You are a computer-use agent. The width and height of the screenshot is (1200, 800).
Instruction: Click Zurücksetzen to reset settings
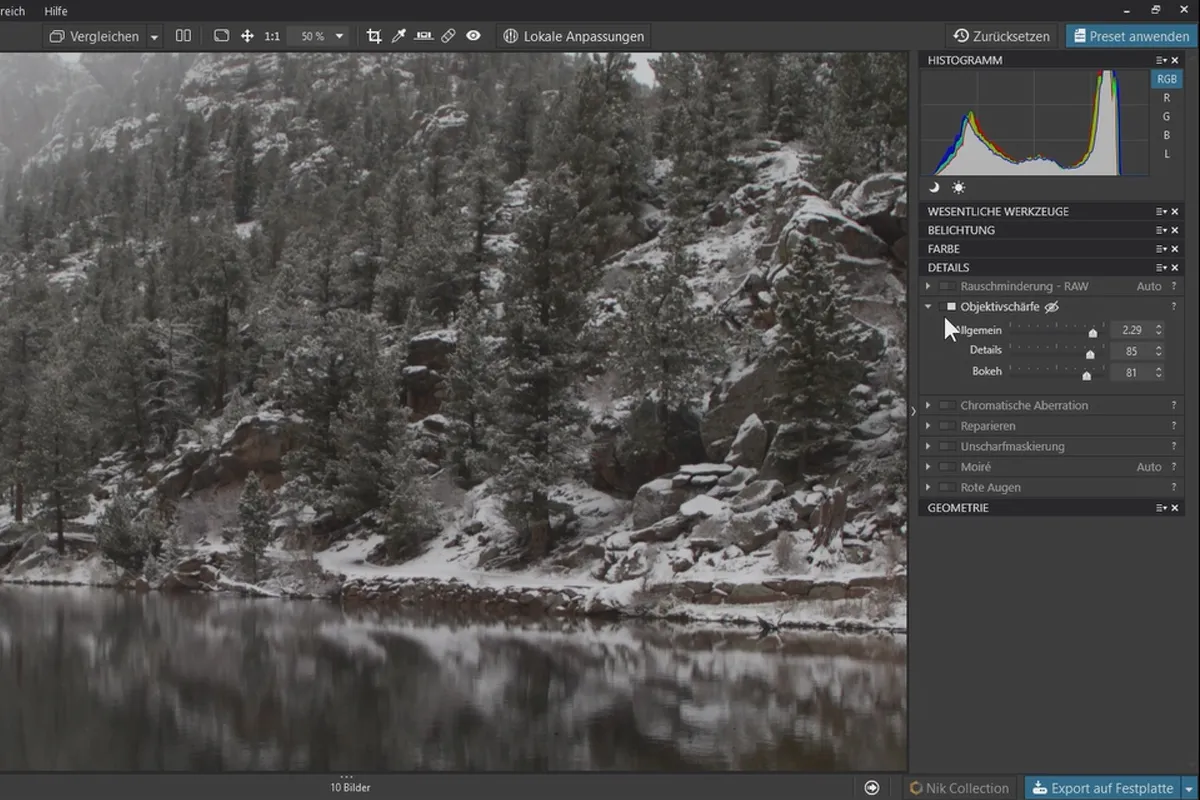coord(1002,36)
